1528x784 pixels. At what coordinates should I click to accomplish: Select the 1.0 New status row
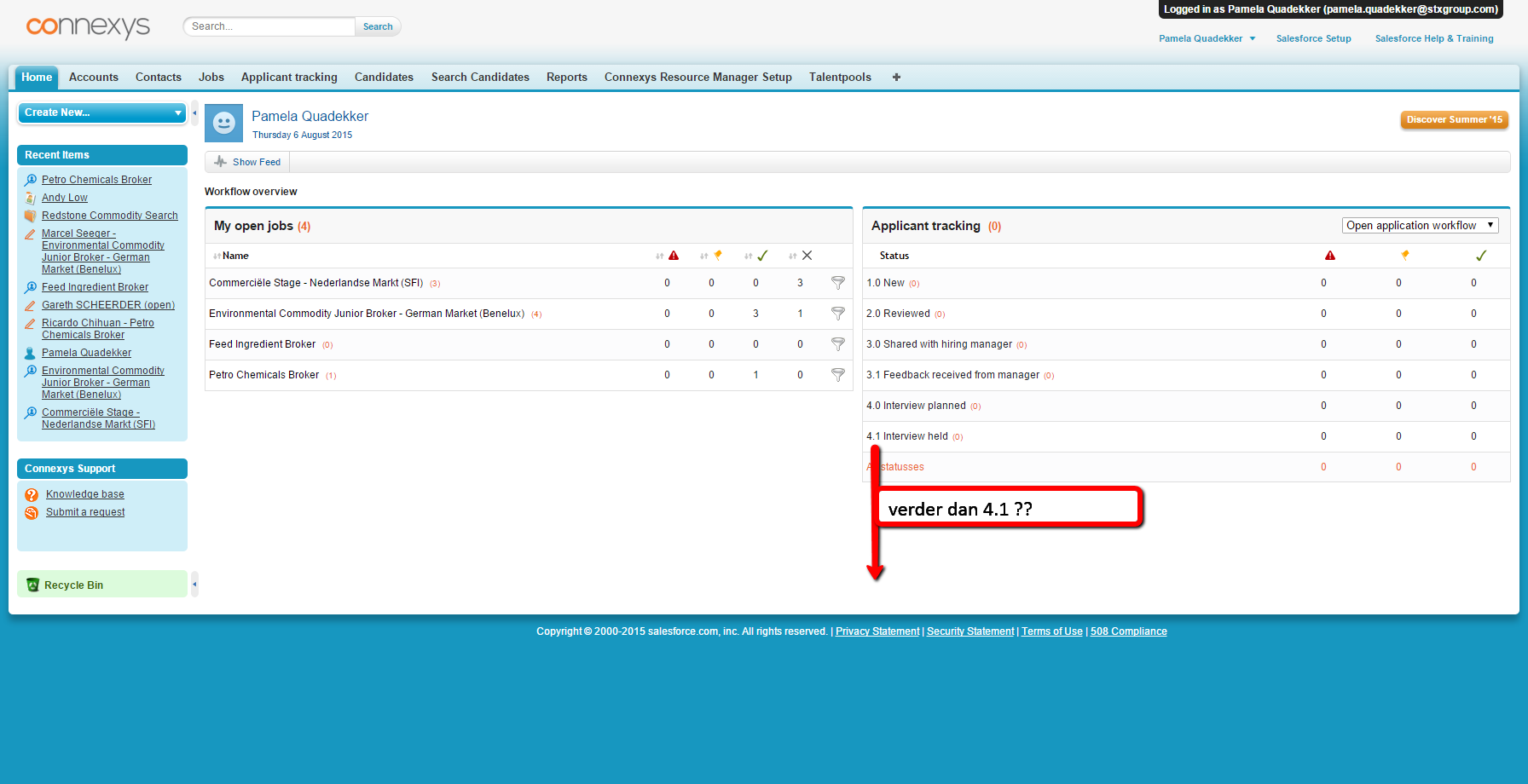point(1186,283)
